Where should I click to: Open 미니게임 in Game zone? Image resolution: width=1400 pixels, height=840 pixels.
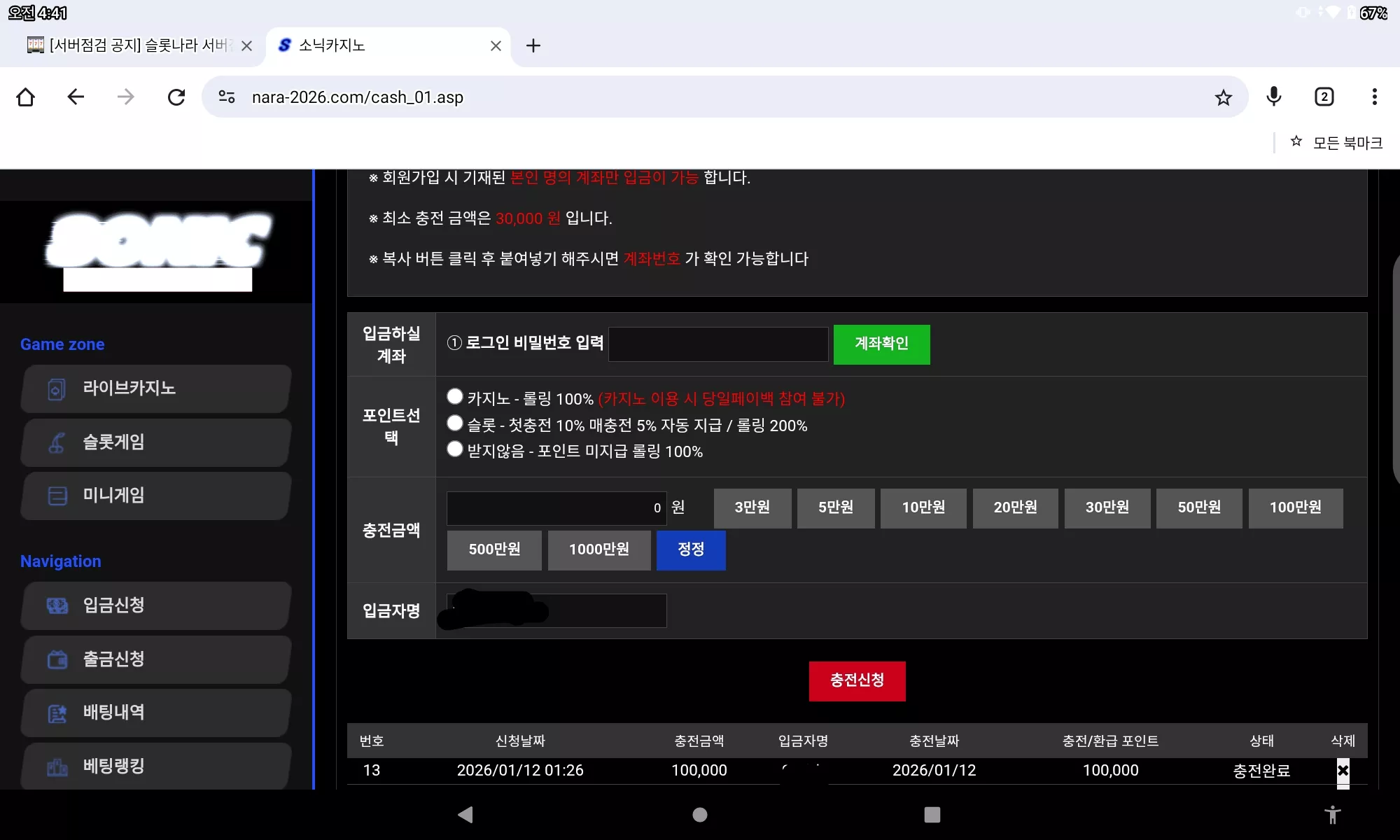coord(156,496)
